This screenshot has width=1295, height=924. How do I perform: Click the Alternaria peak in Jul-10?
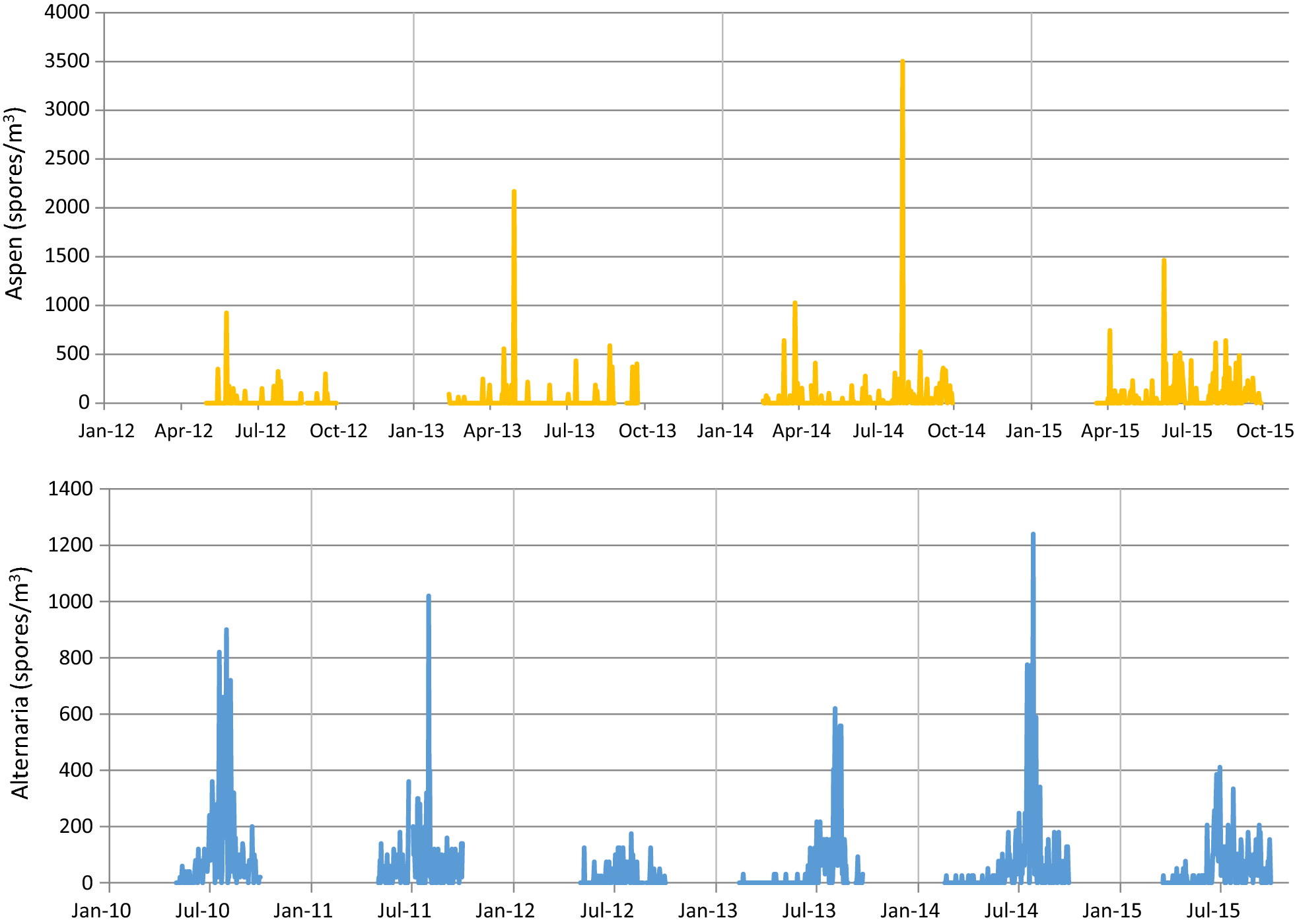pos(227,631)
